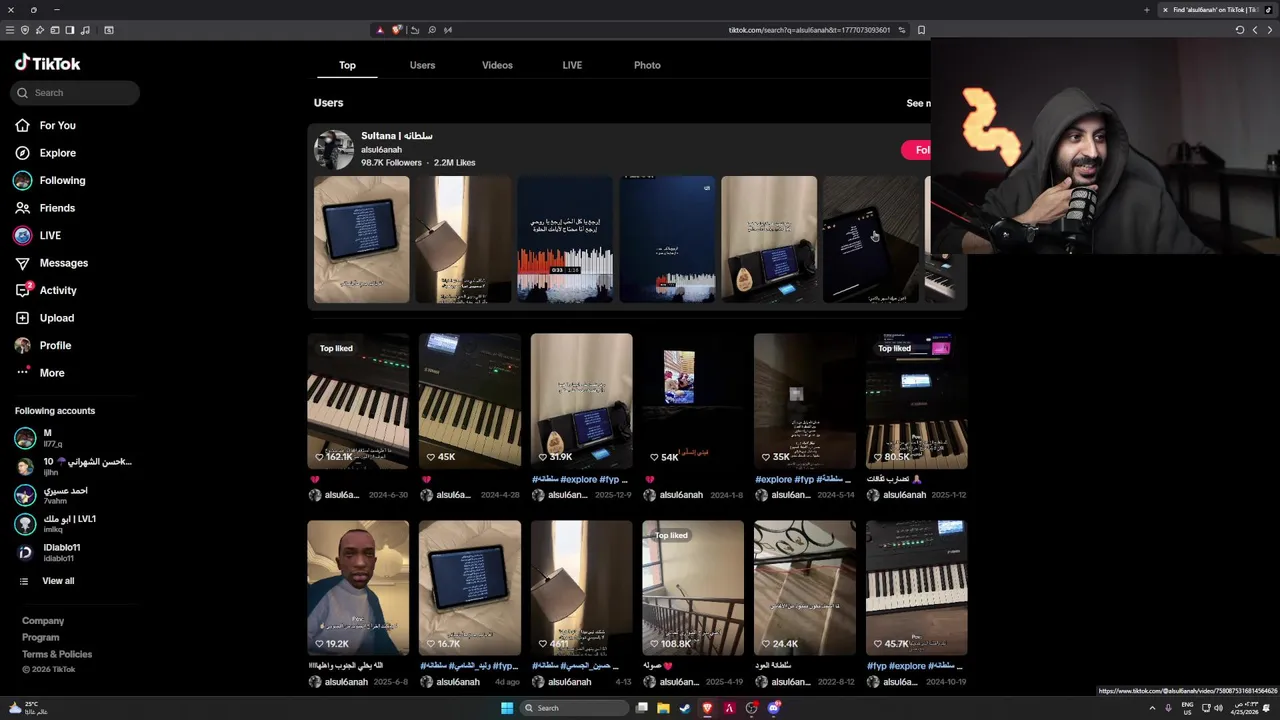Click the Brave Rewards triangle icon

pyautogui.click(x=380, y=30)
